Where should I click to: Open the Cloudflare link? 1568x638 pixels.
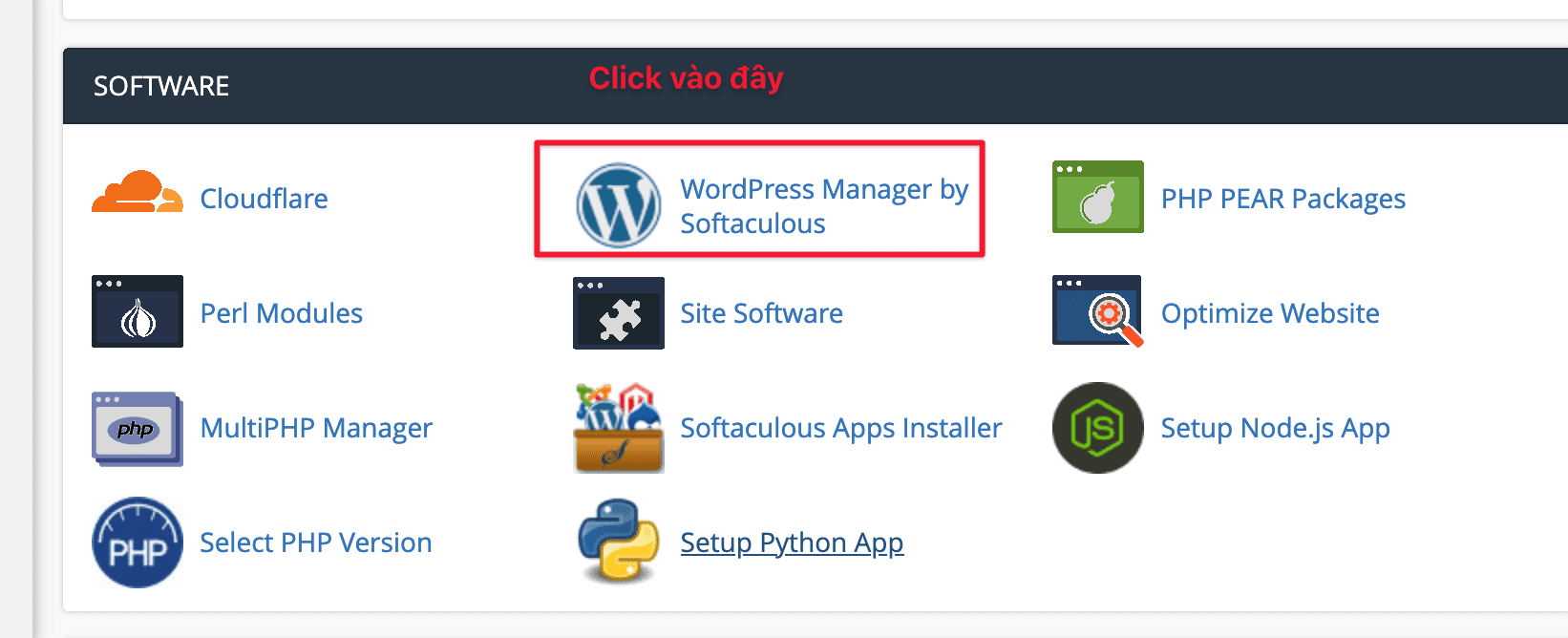click(x=264, y=199)
